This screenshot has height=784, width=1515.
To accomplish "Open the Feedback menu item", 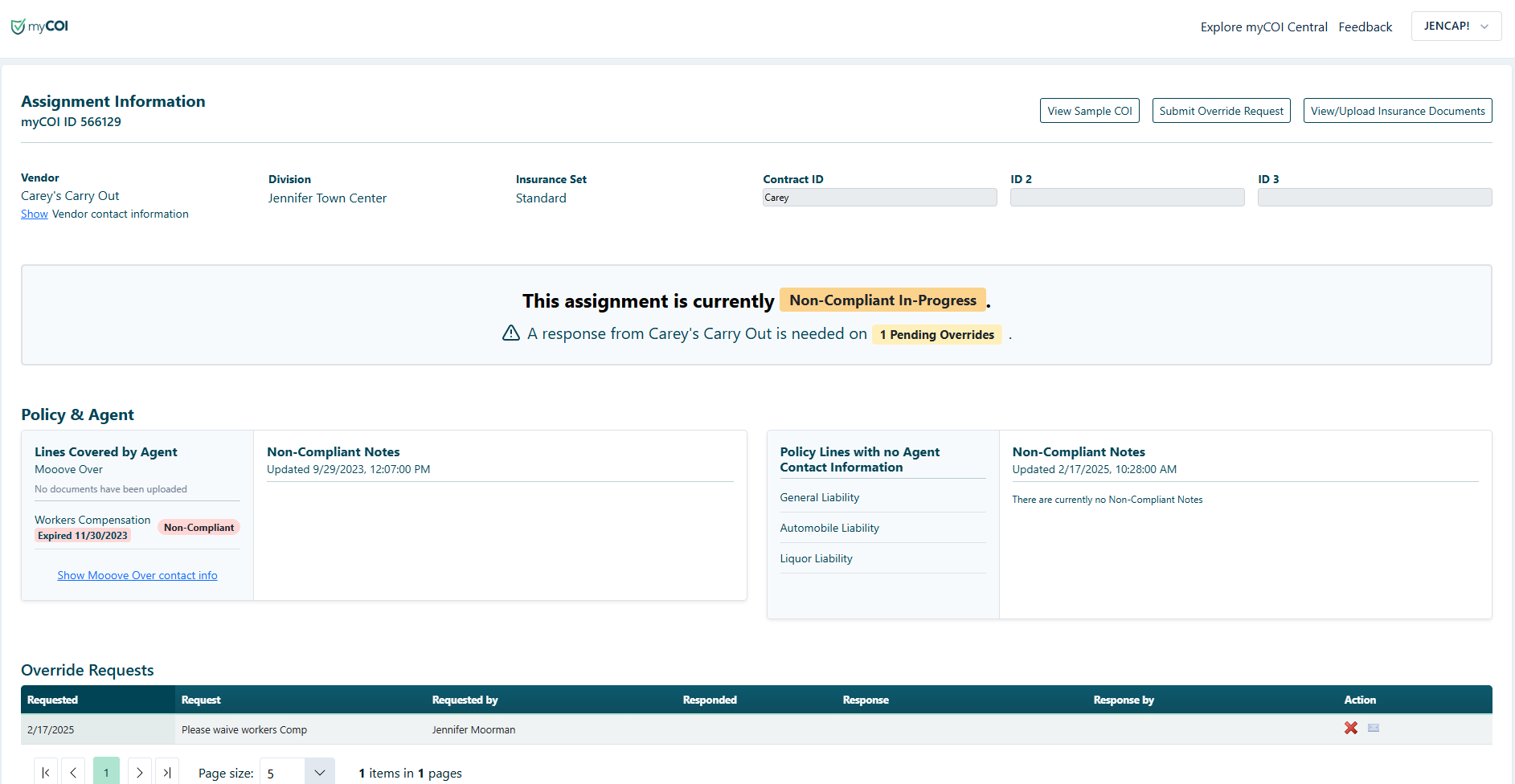I will [1365, 27].
